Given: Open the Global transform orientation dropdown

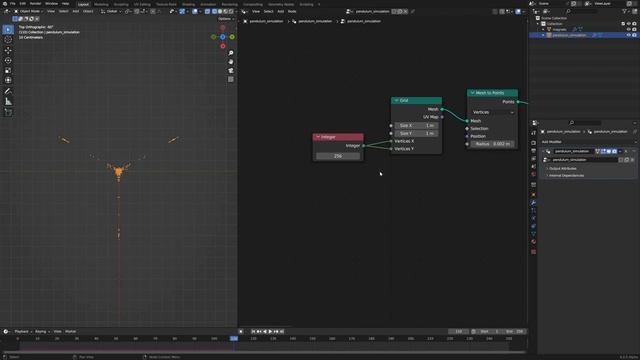Looking at the screenshot, I should pos(112,11).
